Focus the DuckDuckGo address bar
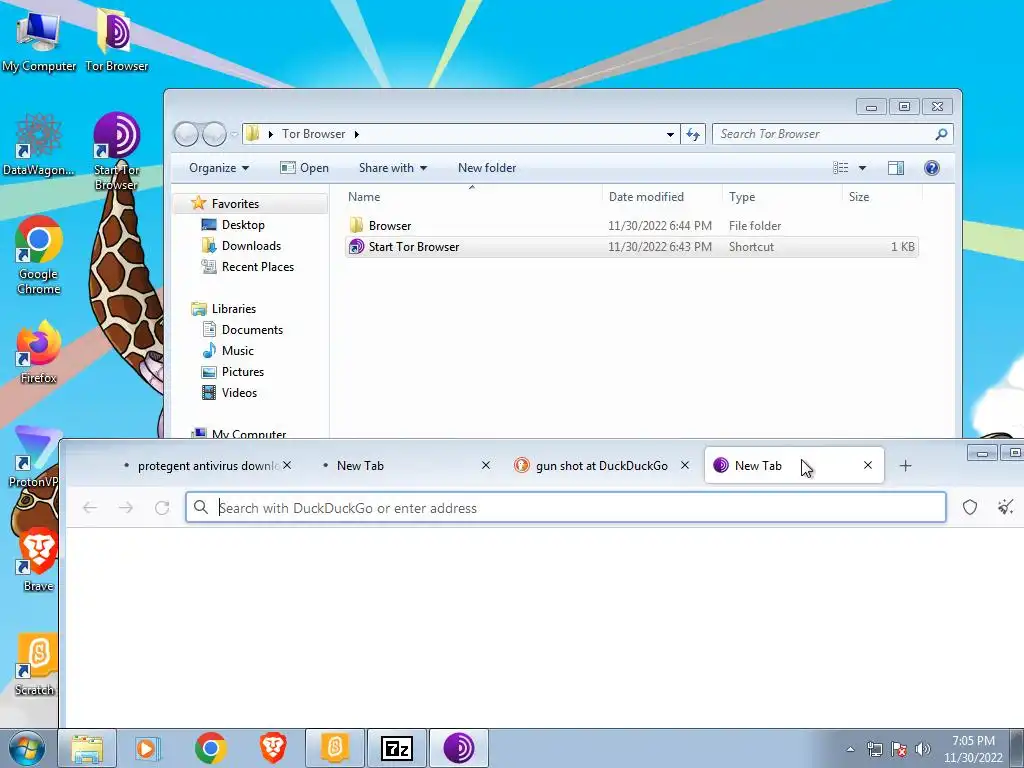 566,507
